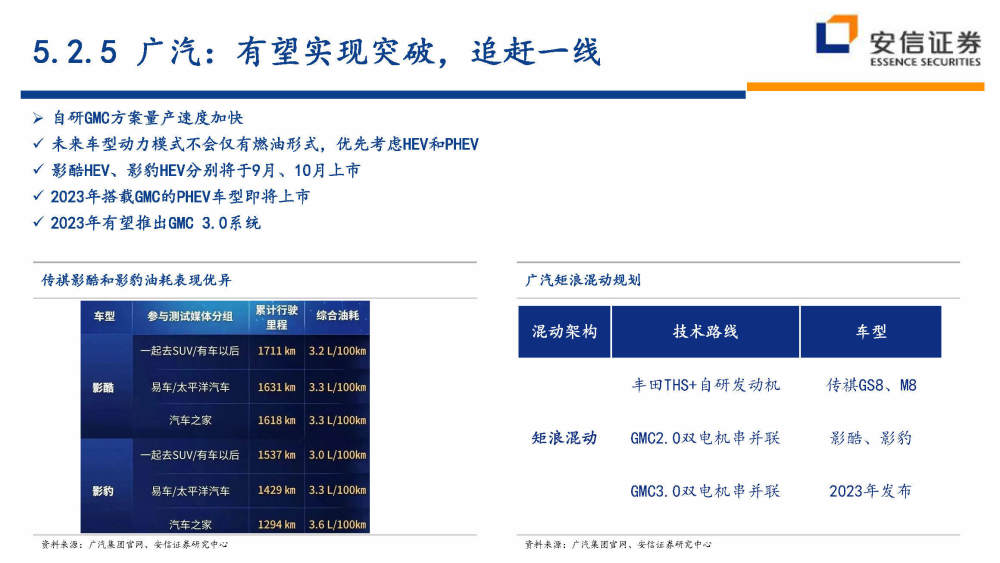Select the line about HEV和PHEV priority
1000x563 pixels.
click(x=265, y=144)
